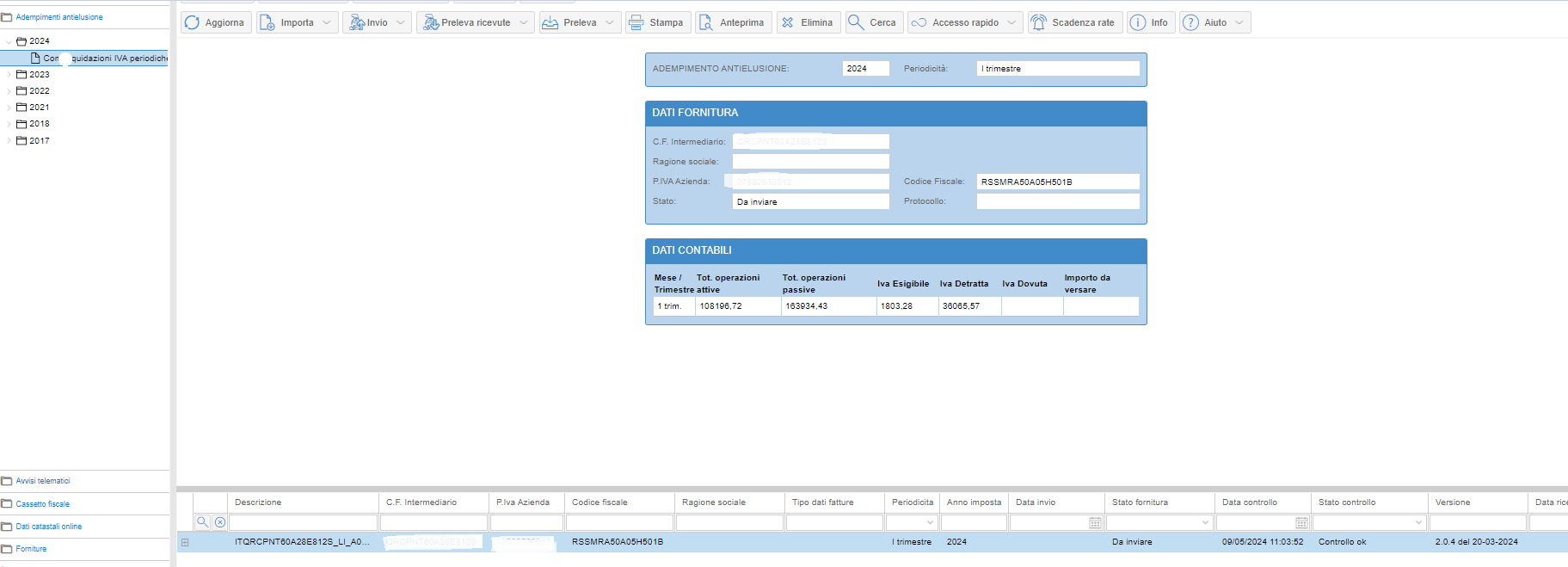Viewport: 1568px width, 567px height.
Task: Expand the 2018 tree node
Action: (9, 124)
